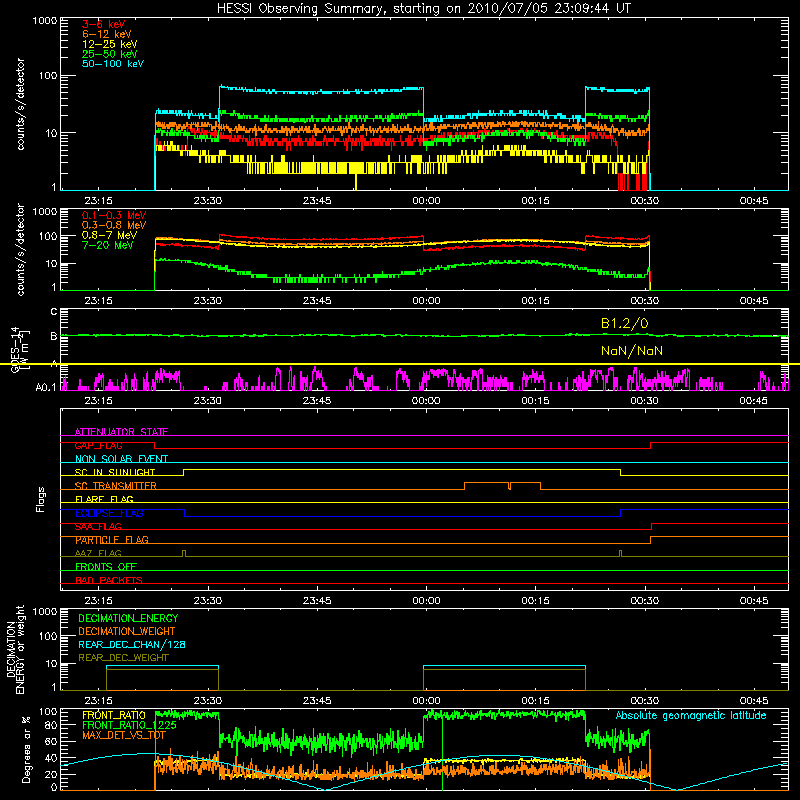
Task: Click the 7-20 MeV legend entry
Action: point(108,245)
